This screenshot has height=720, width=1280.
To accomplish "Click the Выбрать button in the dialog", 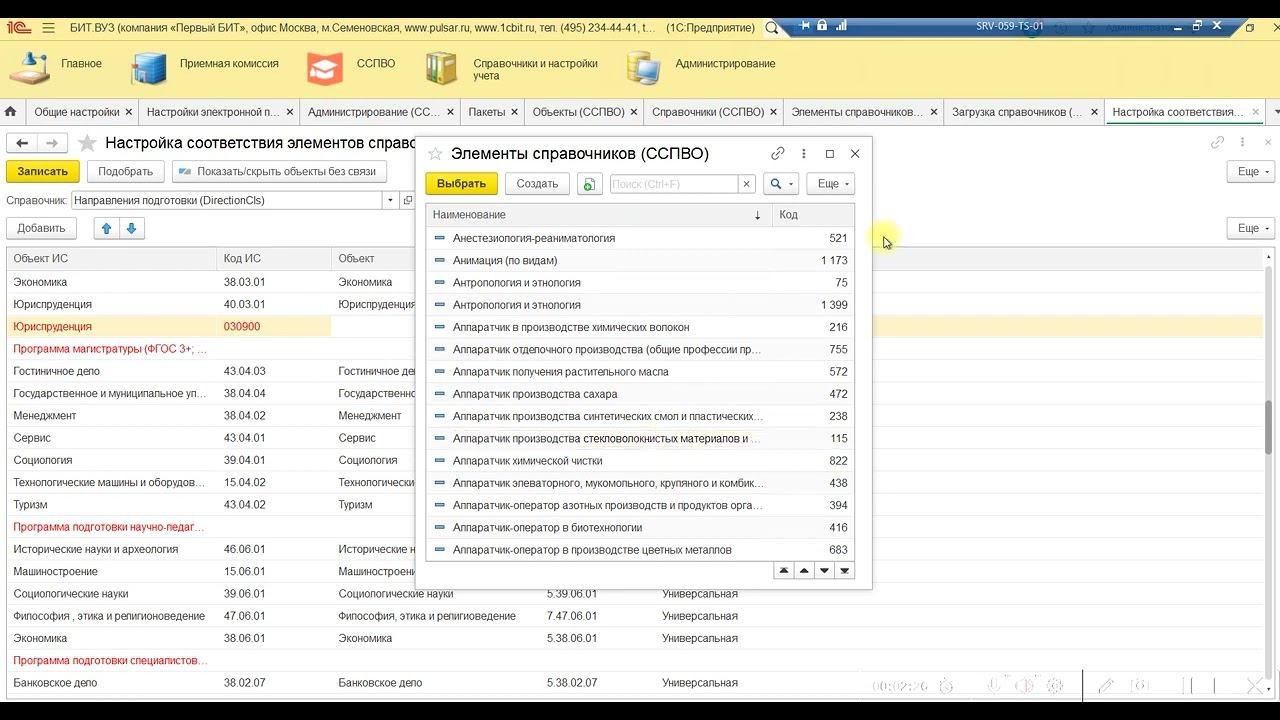I will (461, 184).
